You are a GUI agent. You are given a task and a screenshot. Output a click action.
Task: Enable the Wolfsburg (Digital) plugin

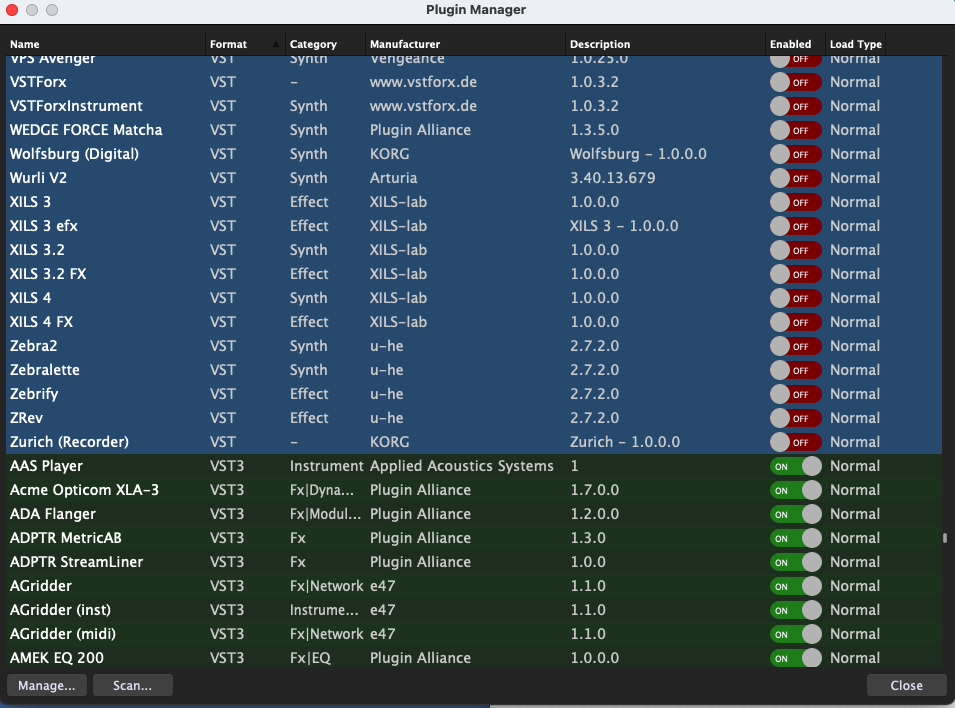[x=795, y=154]
